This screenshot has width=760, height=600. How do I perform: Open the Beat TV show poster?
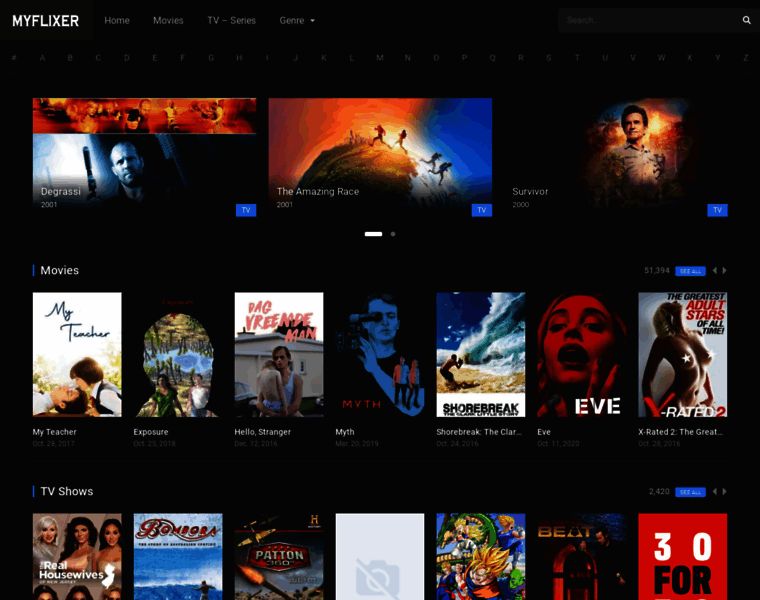tap(582, 556)
